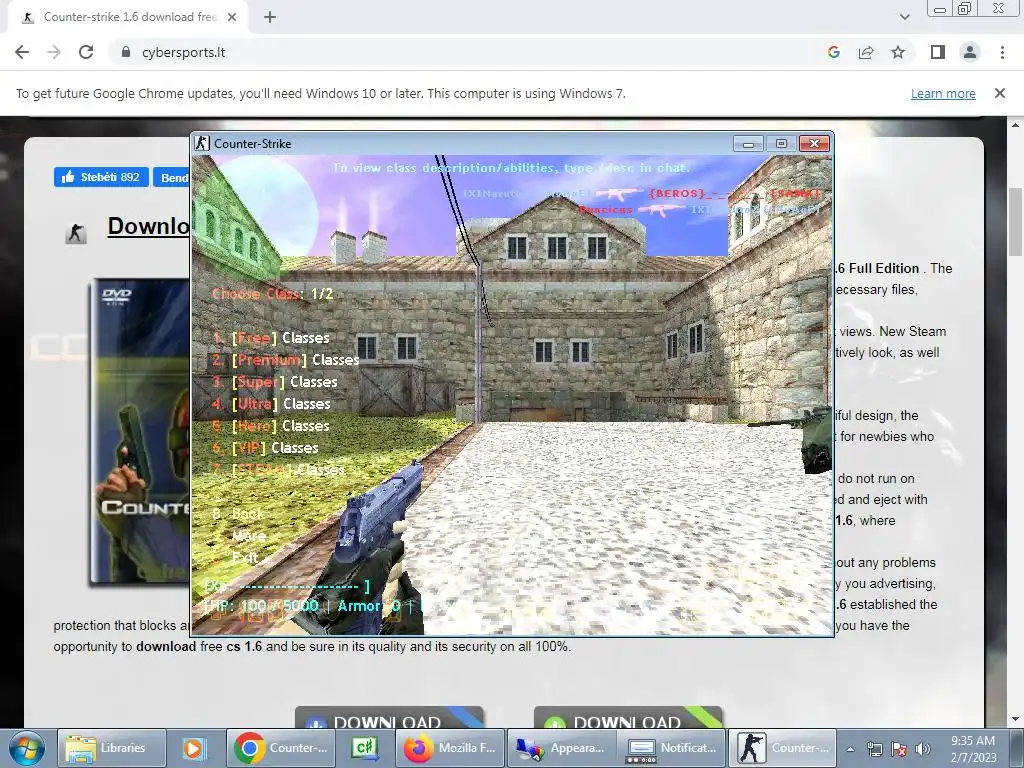Open a new browser tab
This screenshot has width=1024, height=768.
point(270,17)
